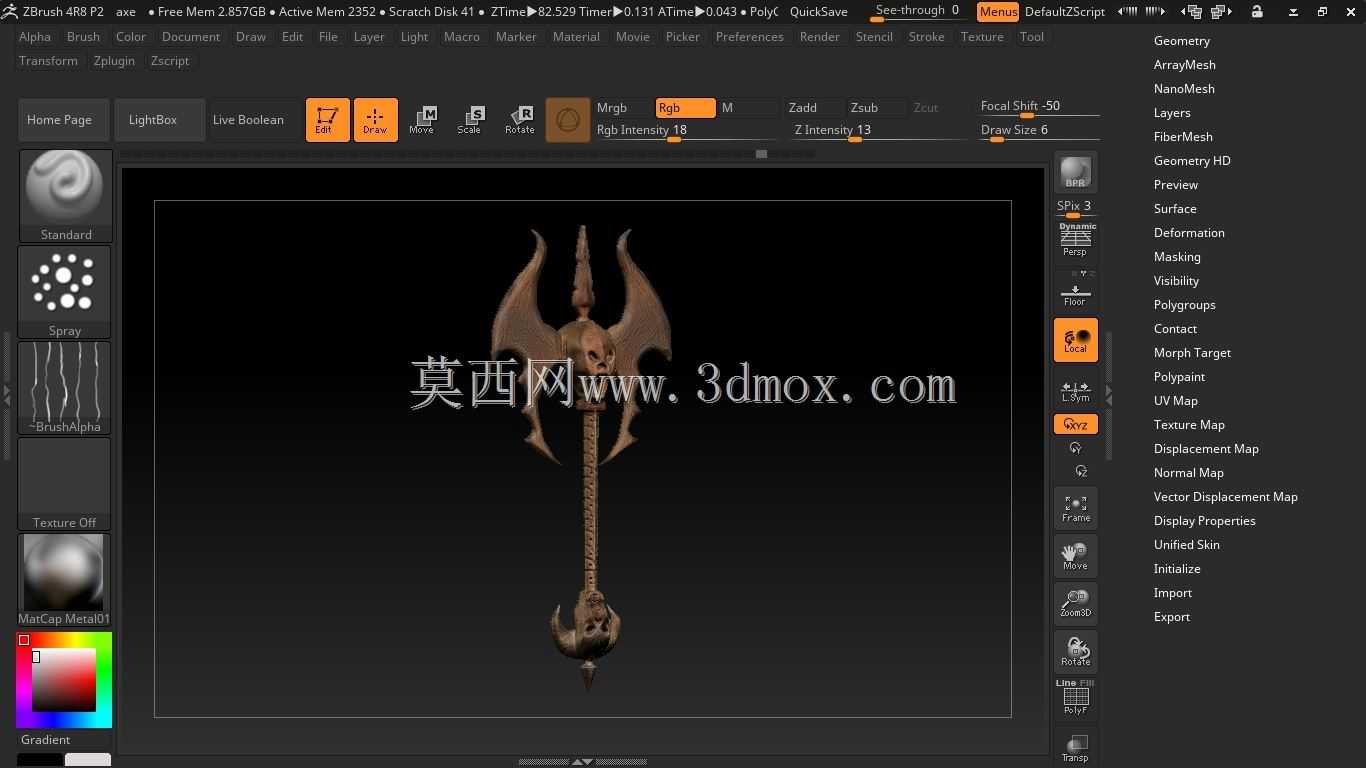
Task: Toggle the Rgb color mode
Action: coord(685,108)
